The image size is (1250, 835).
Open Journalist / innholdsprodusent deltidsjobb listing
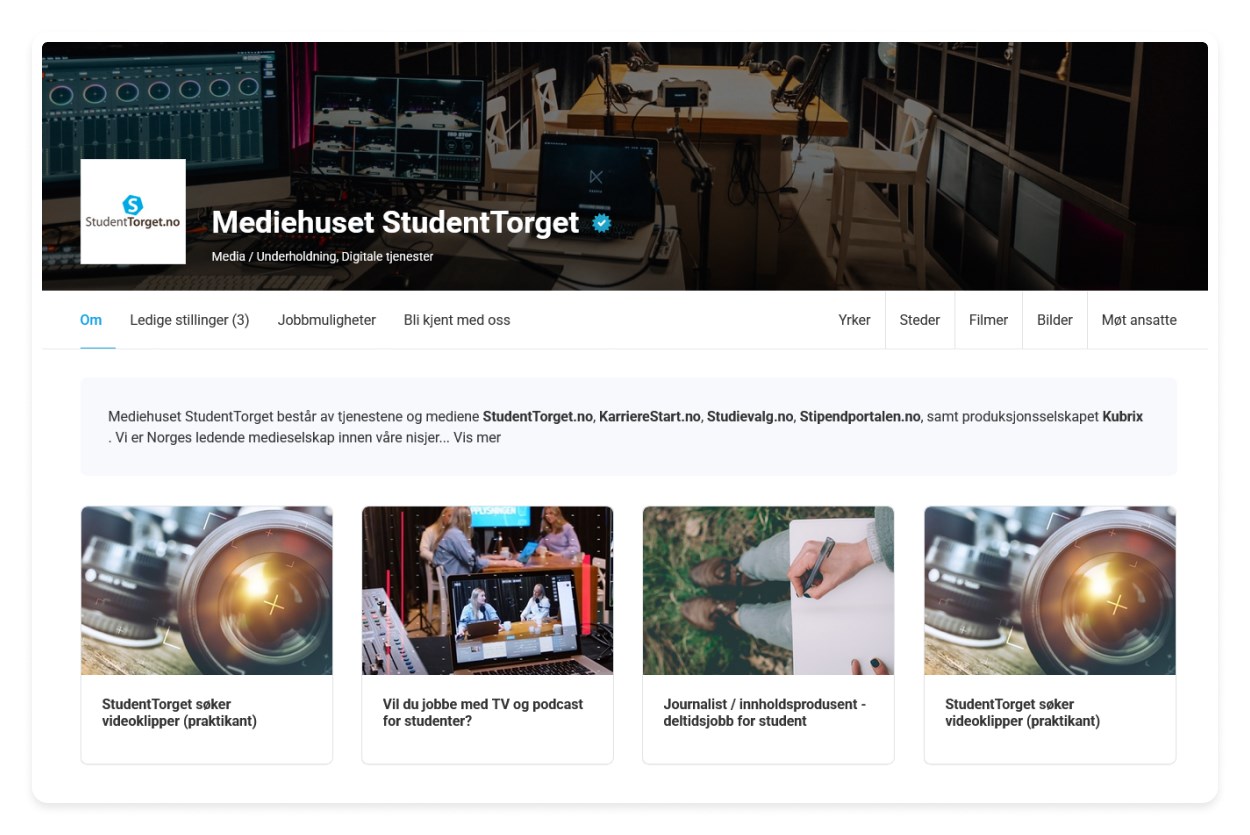pos(765,712)
